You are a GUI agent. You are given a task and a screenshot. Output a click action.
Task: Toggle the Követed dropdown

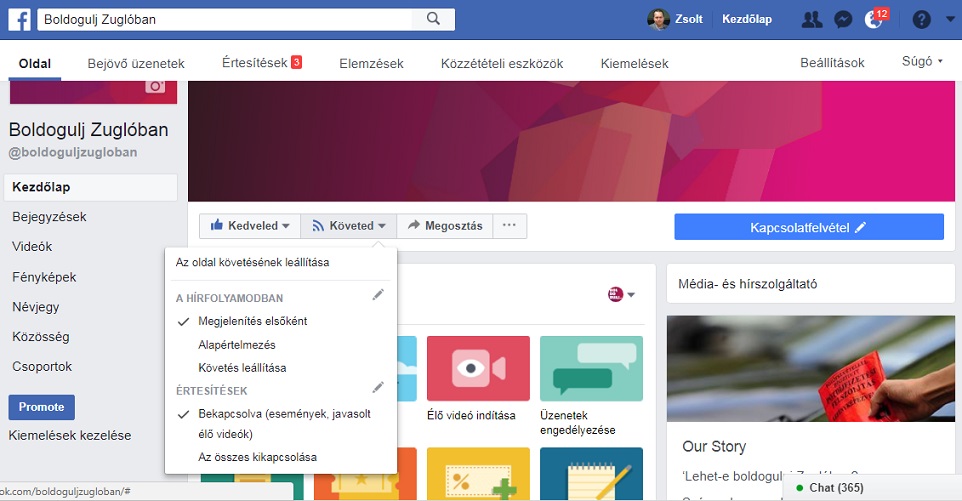click(348, 226)
